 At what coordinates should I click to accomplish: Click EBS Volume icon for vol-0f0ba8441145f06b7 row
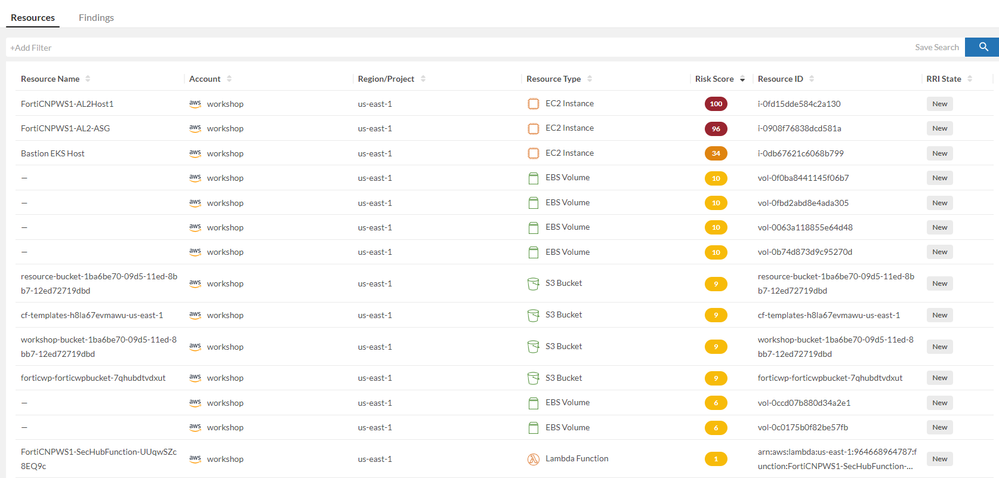[533, 178]
